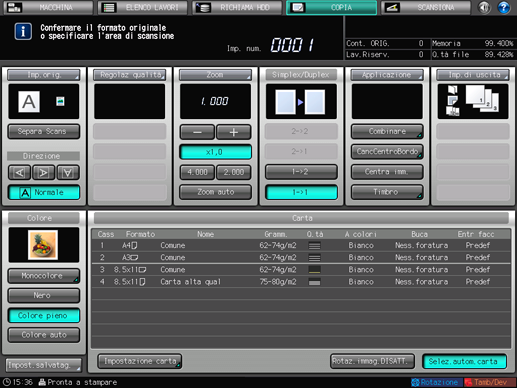Select the left-rotated A direction icon

click(20, 172)
